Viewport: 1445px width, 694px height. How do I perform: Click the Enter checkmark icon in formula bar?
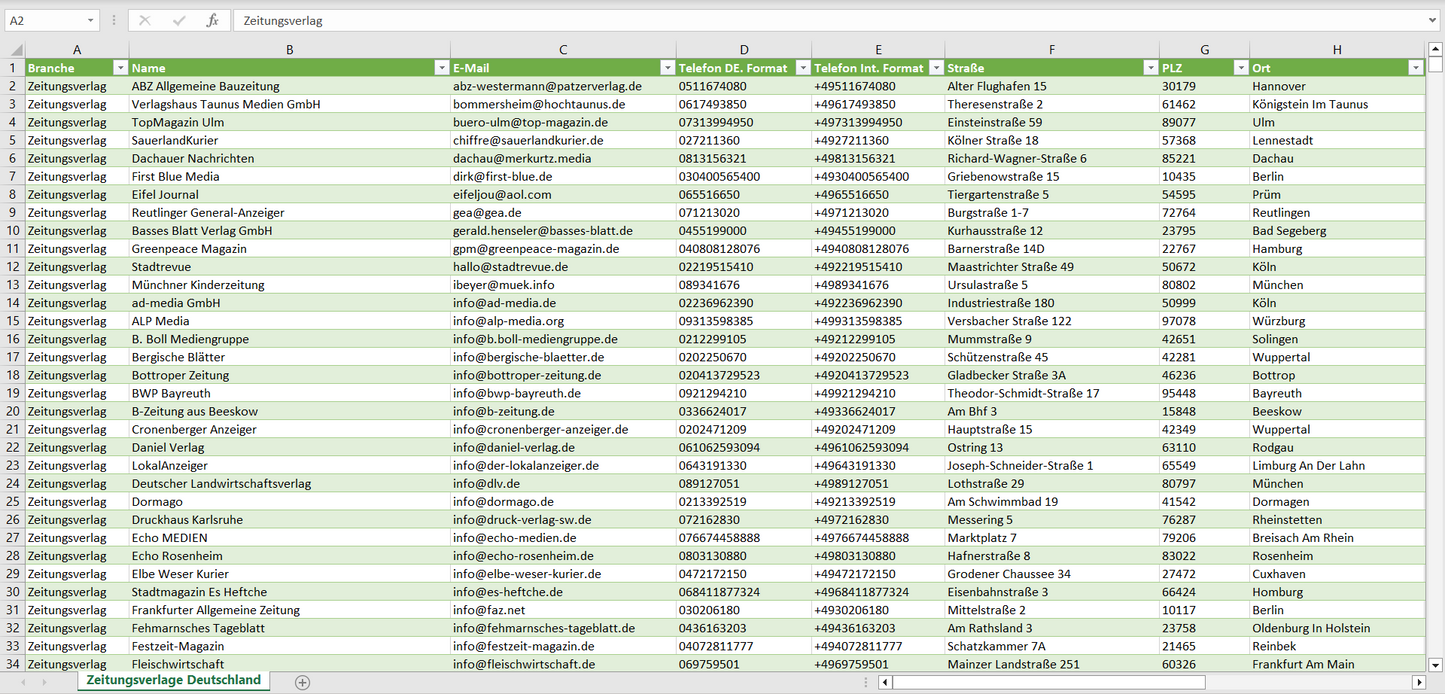pyautogui.click(x=179, y=20)
